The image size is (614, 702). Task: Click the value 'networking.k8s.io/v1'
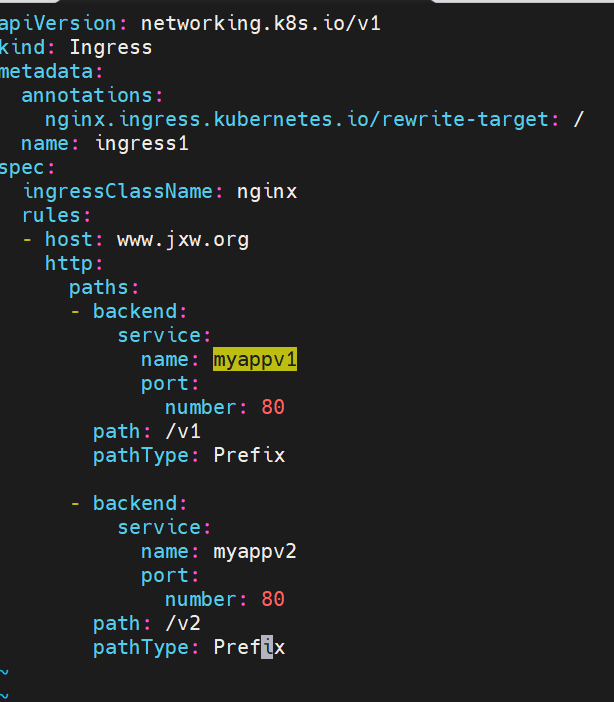(x=261, y=23)
